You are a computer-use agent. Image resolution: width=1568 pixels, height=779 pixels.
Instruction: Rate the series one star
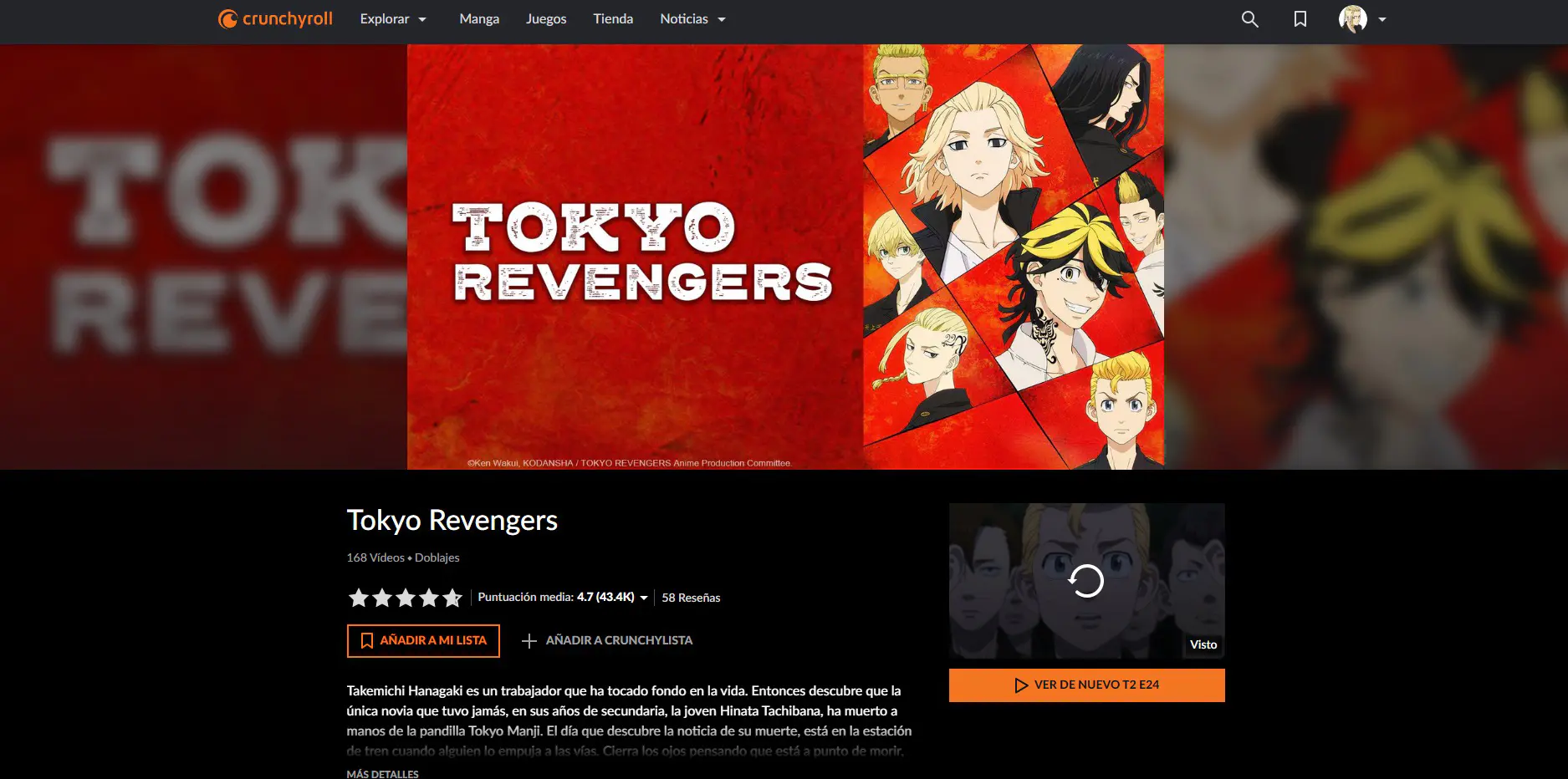tap(358, 597)
